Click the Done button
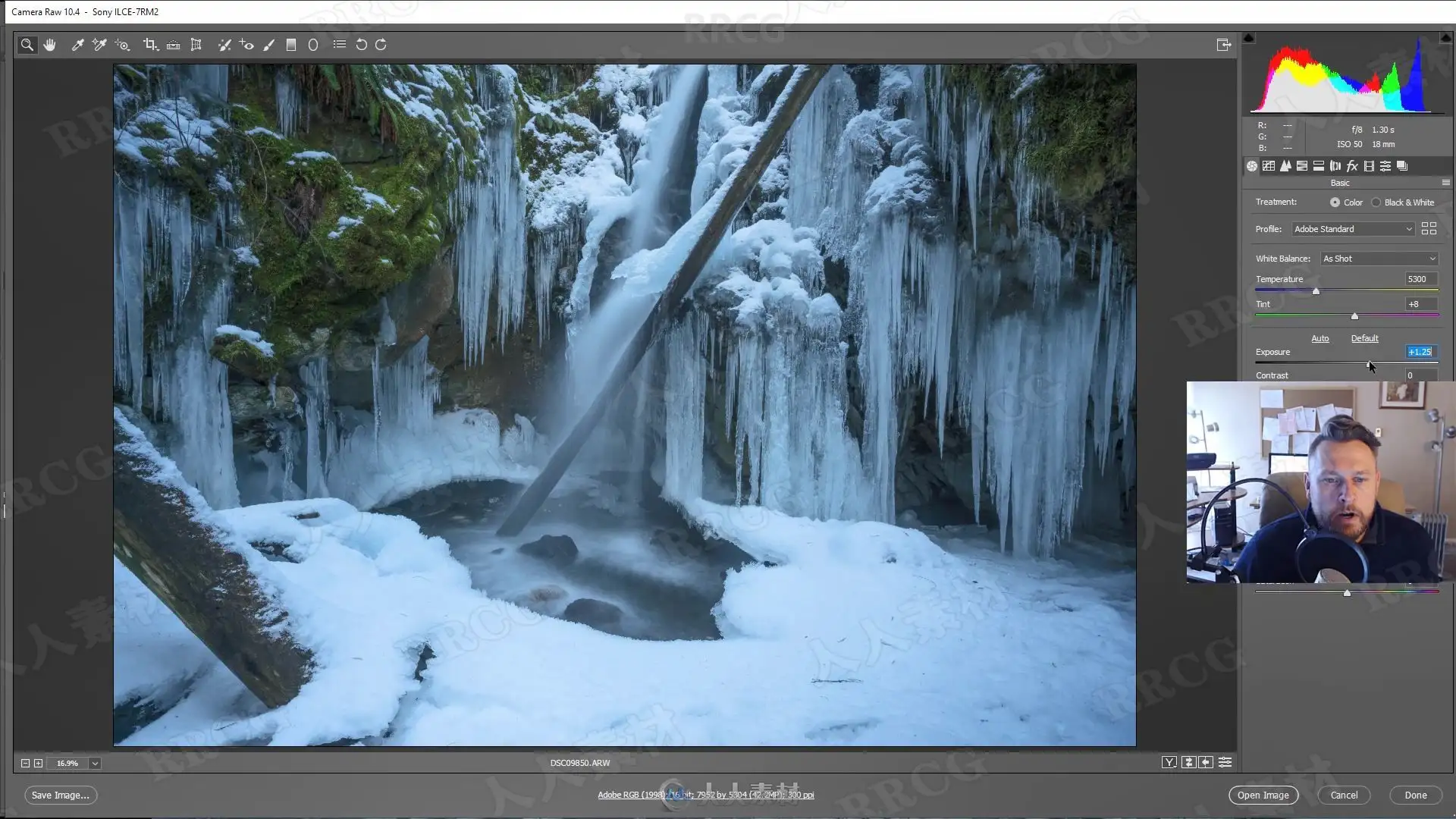 (1416, 795)
